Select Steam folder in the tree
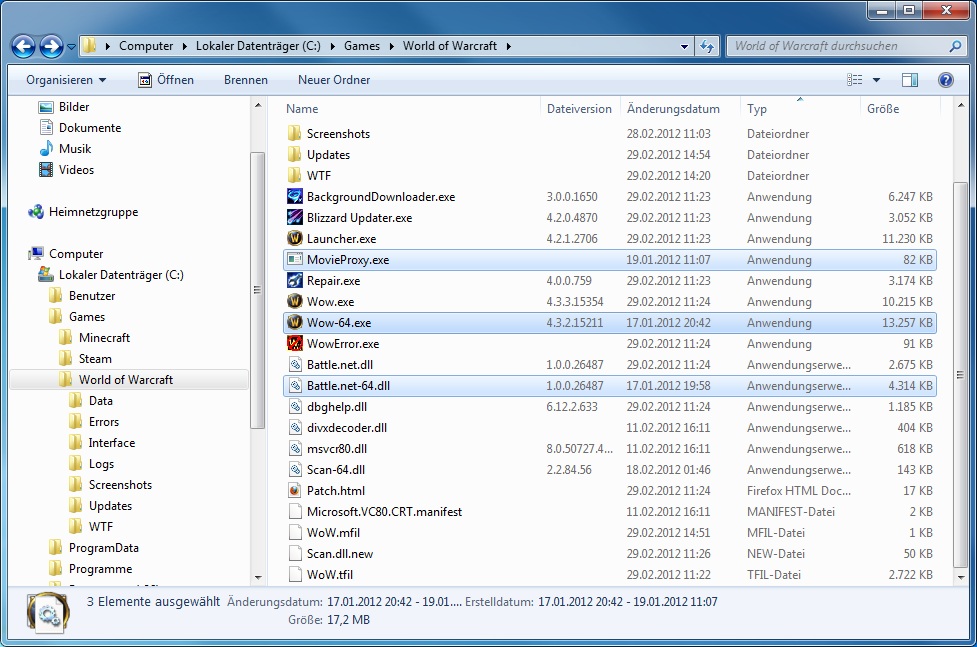The height and width of the screenshot is (647, 977). click(x=85, y=358)
